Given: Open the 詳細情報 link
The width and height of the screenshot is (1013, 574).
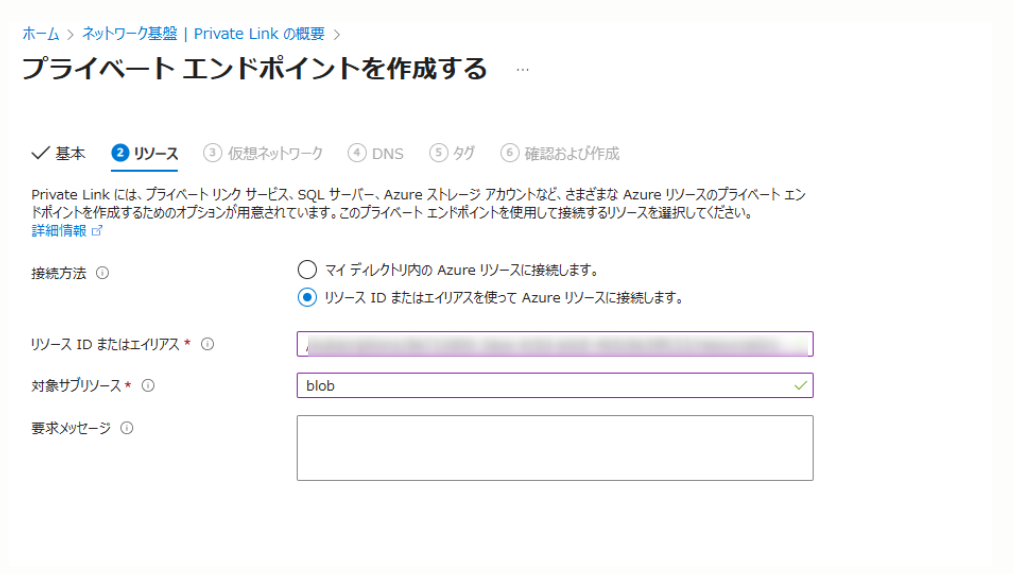Looking at the screenshot, I should click(x=59, y=231).
